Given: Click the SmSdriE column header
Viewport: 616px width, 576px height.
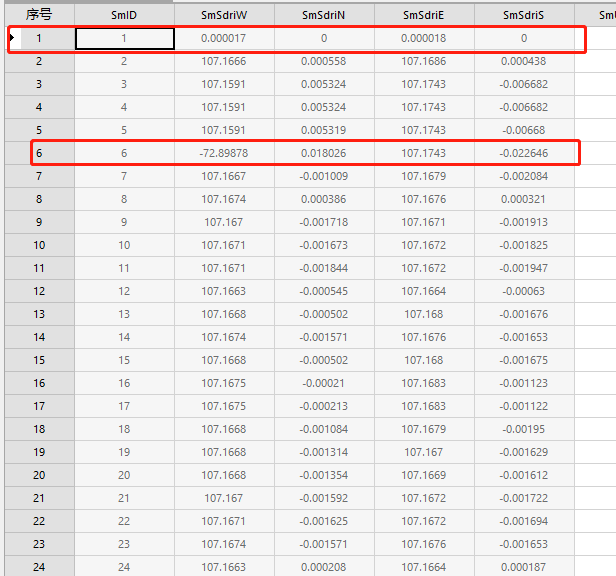Looking at the screenshot, I should pos(424,15).
